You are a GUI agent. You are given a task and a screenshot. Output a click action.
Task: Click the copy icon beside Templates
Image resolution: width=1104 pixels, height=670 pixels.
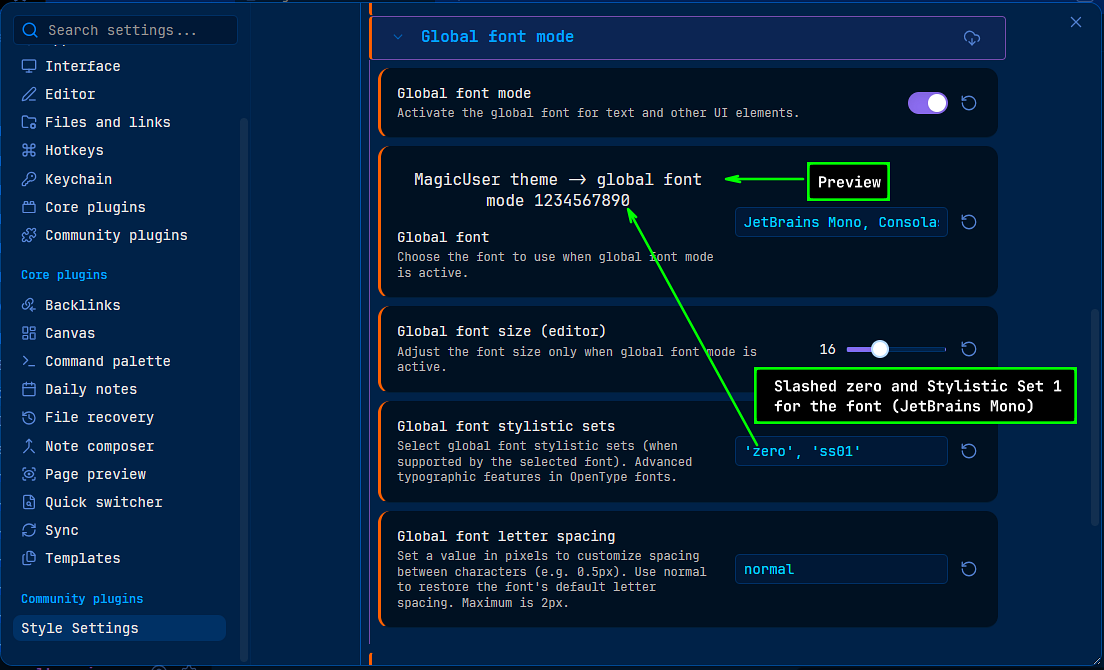29,559
